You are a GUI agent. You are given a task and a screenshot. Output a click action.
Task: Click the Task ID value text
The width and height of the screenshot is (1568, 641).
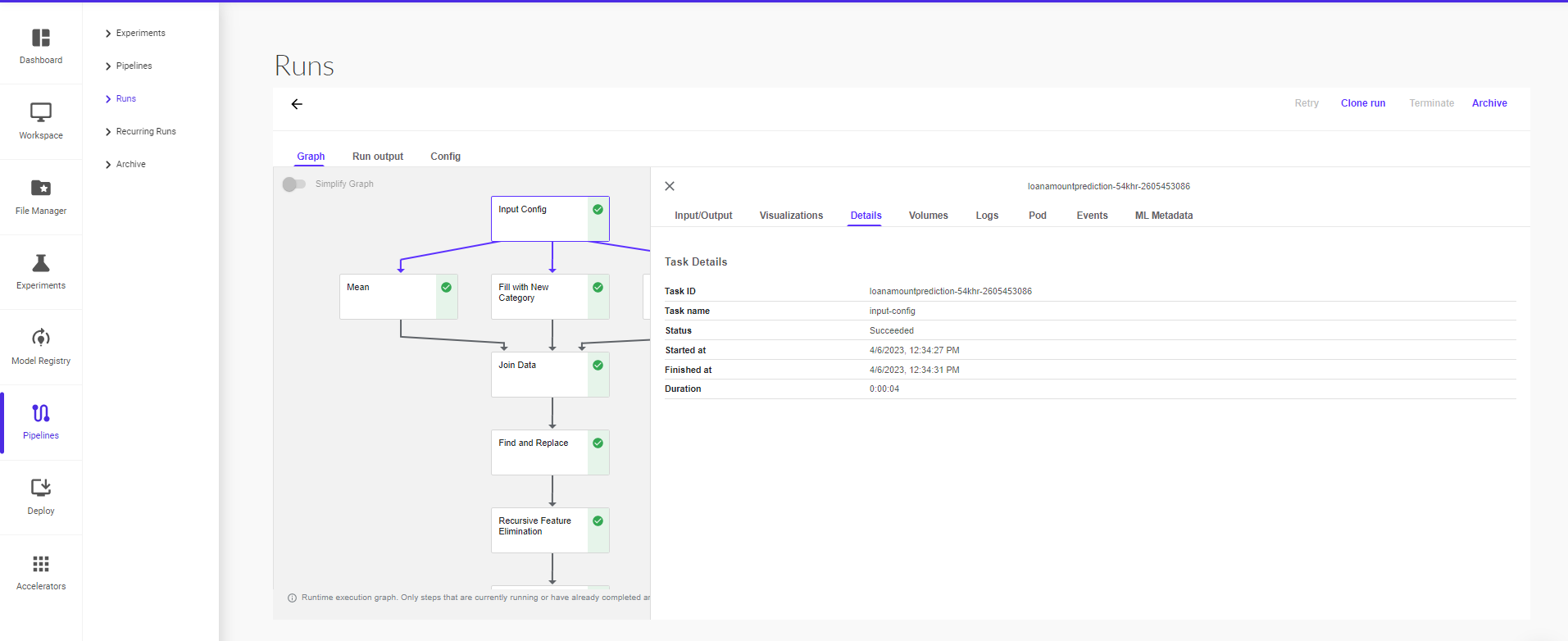pyautogui.click(x=951, y=292)
